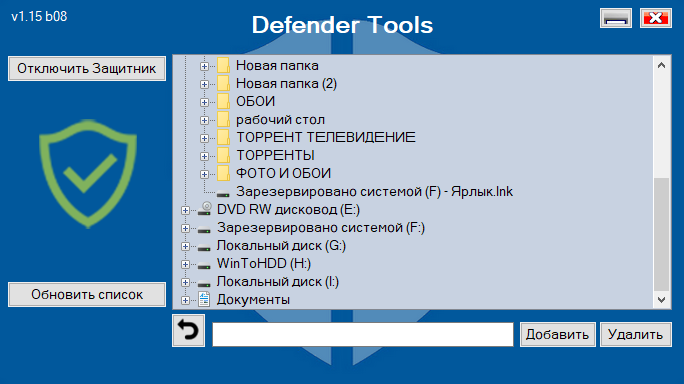684x384 pixels.
Task: Expand Локальный диск (I:) node
Action: (x=185, y=282)
